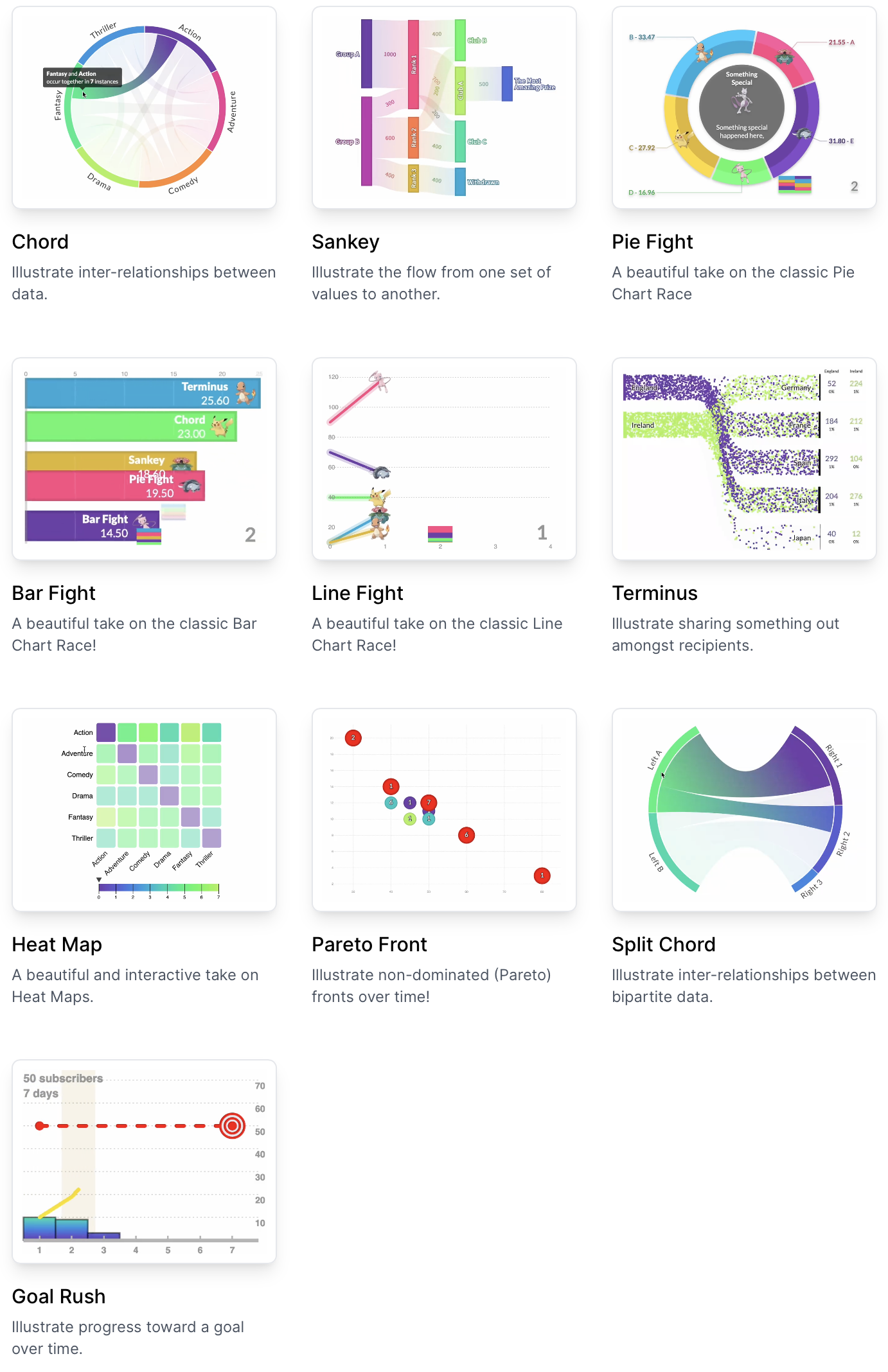This screenshot has width=888, height=1372.
Task: Click the striped flag legend in Line Fight
Action: coord(441,532)
